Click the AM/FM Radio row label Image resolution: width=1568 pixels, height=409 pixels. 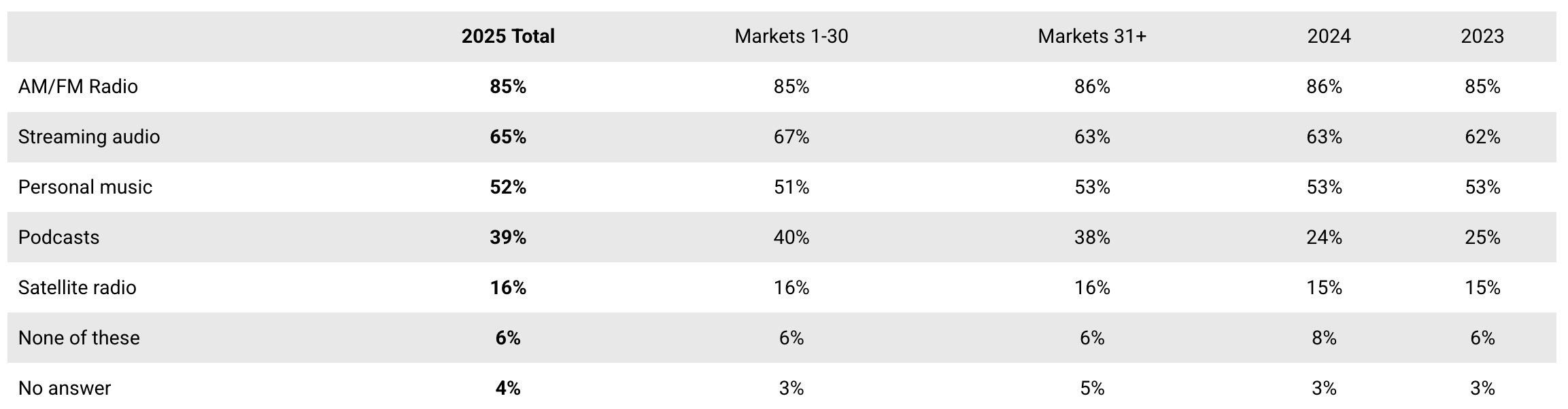point(78,86)
